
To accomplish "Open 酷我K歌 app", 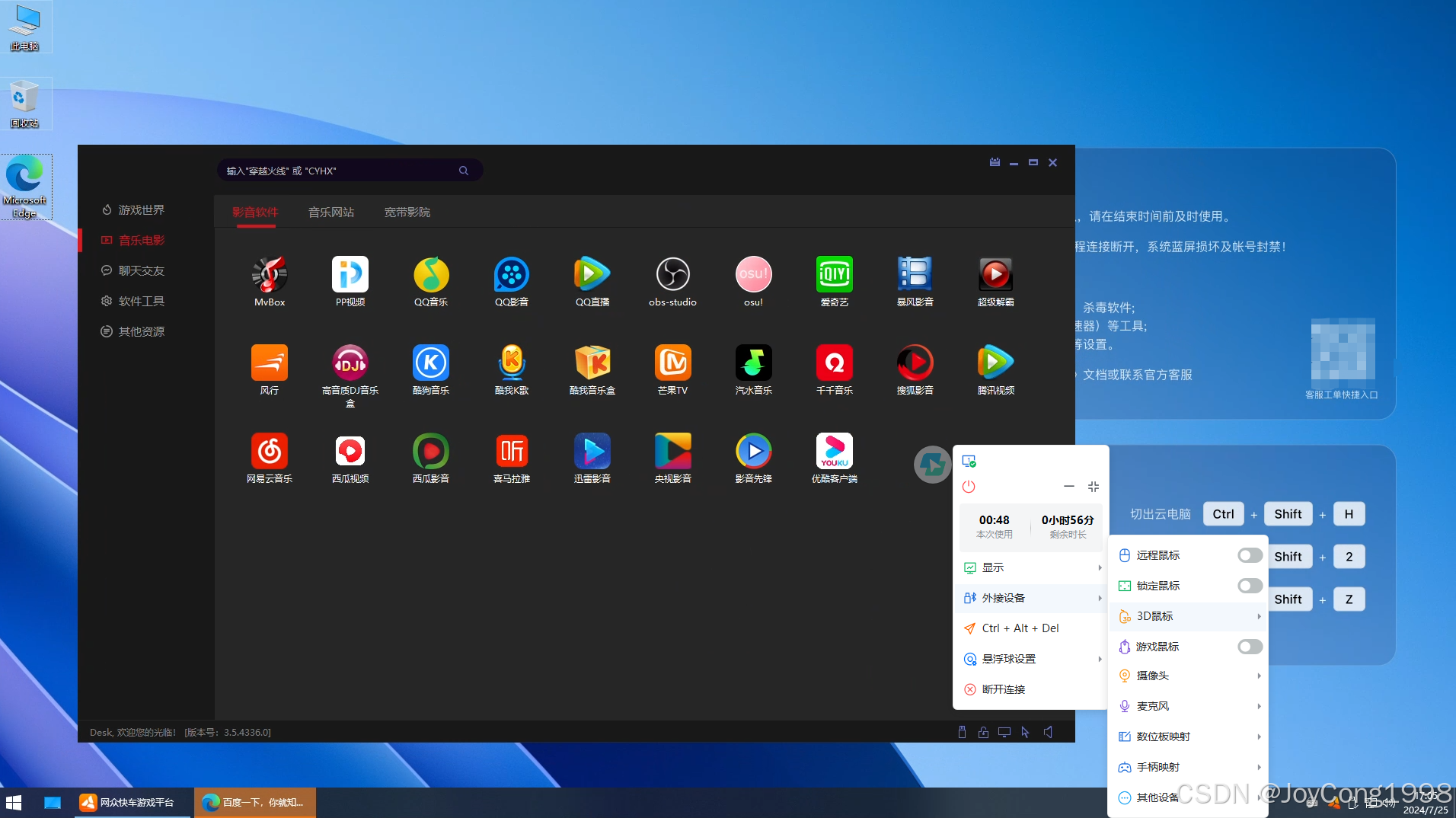I will pyautogui.click(x=512, y=369).
